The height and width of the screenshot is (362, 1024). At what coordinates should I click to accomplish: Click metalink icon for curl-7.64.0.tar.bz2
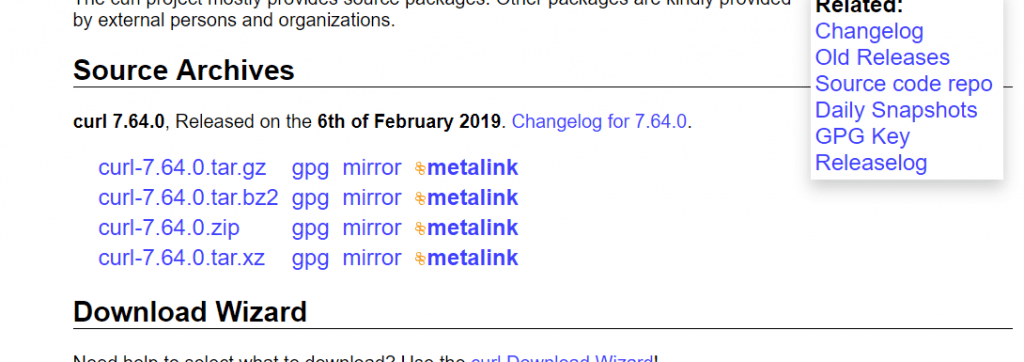pos(421,199)
